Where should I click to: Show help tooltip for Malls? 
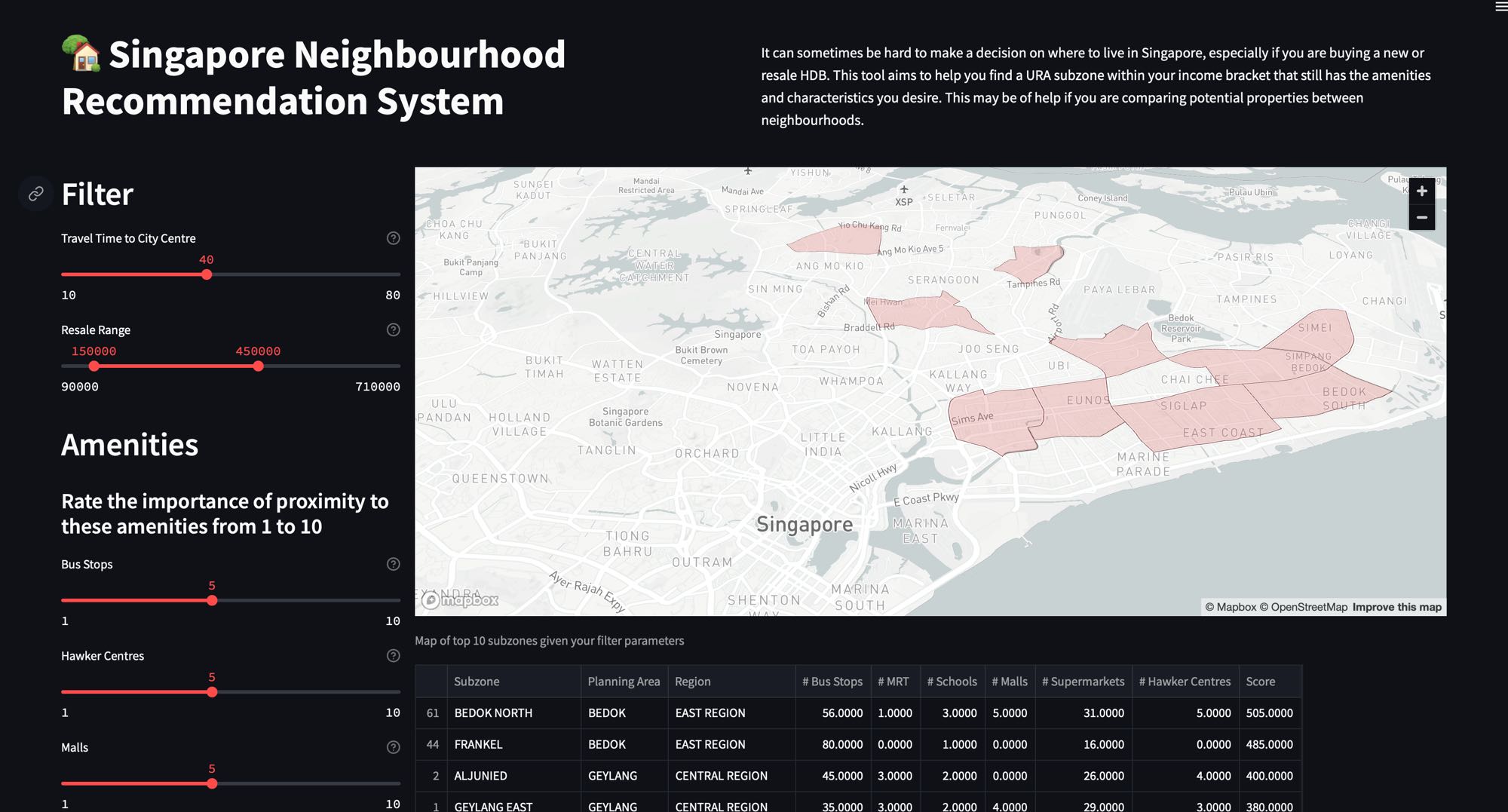[x=393, y=747]
